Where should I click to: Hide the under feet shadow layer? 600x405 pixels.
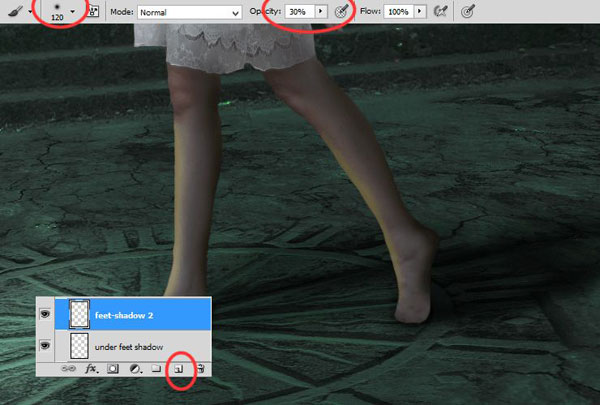pos(45,346)
